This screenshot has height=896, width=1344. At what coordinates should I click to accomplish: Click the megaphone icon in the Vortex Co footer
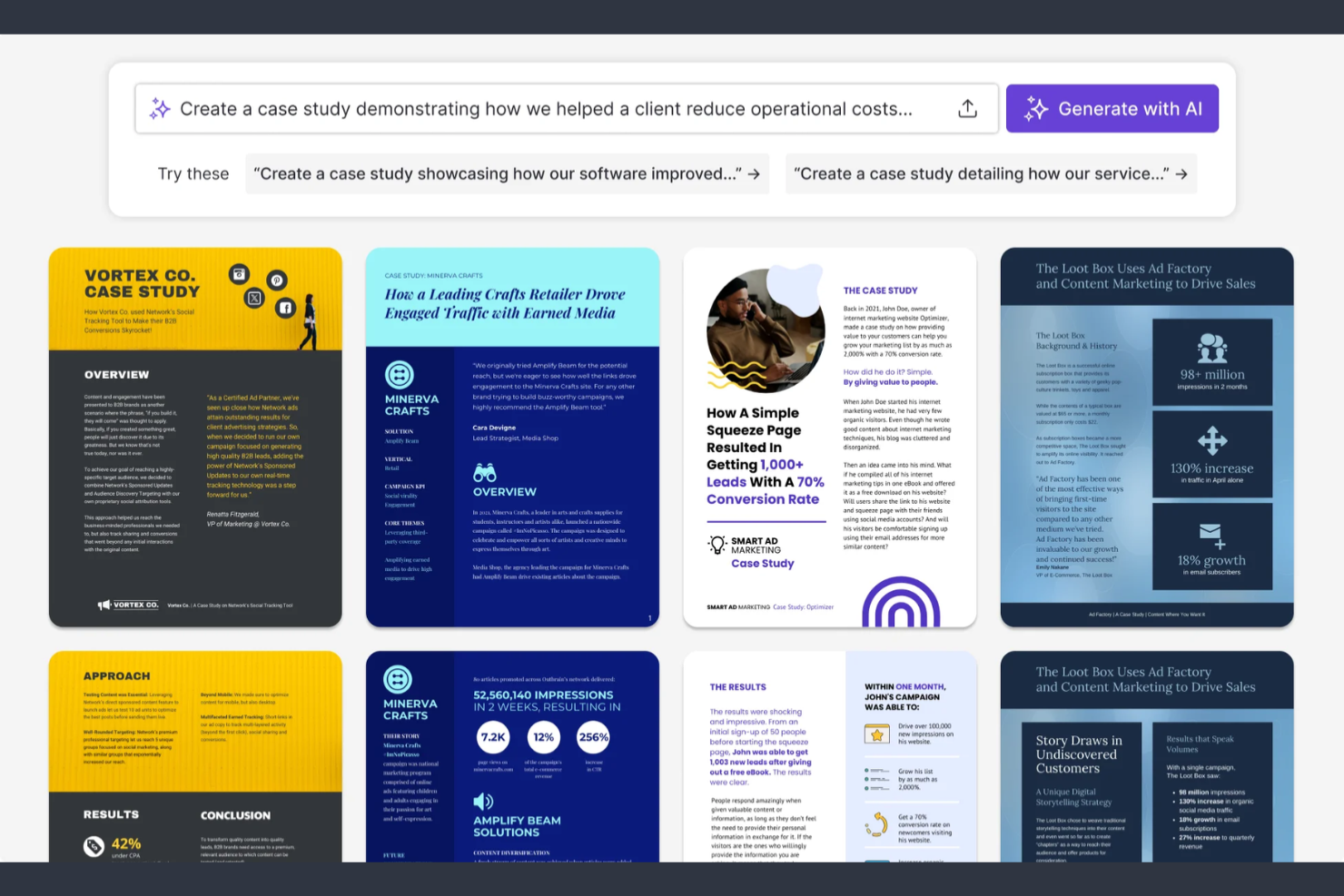pyautogui.click(x=103, y=604)
